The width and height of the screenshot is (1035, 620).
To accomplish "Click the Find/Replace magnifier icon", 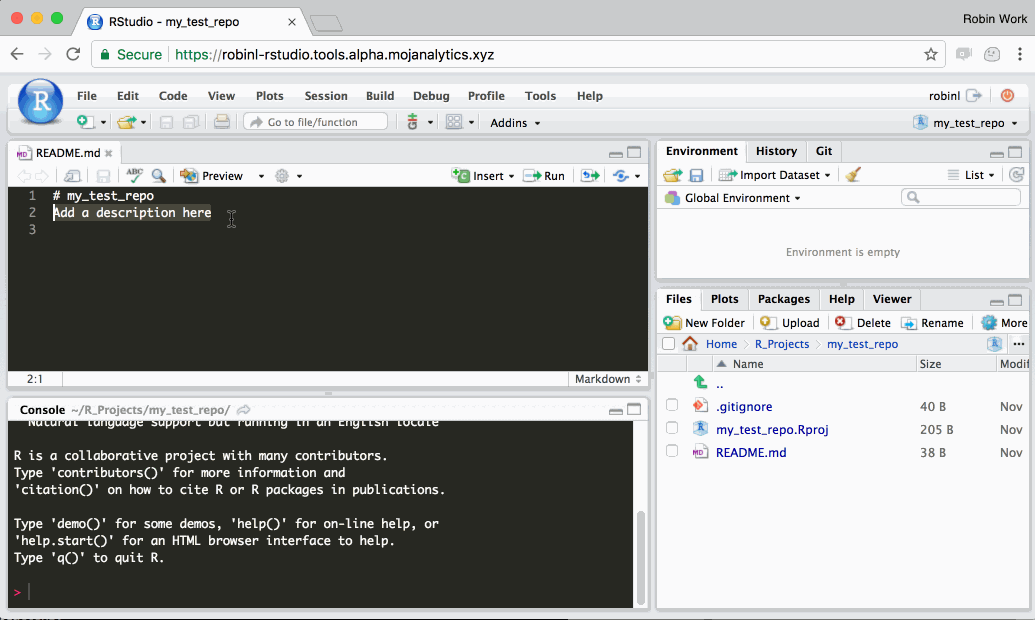I will 158,176.
